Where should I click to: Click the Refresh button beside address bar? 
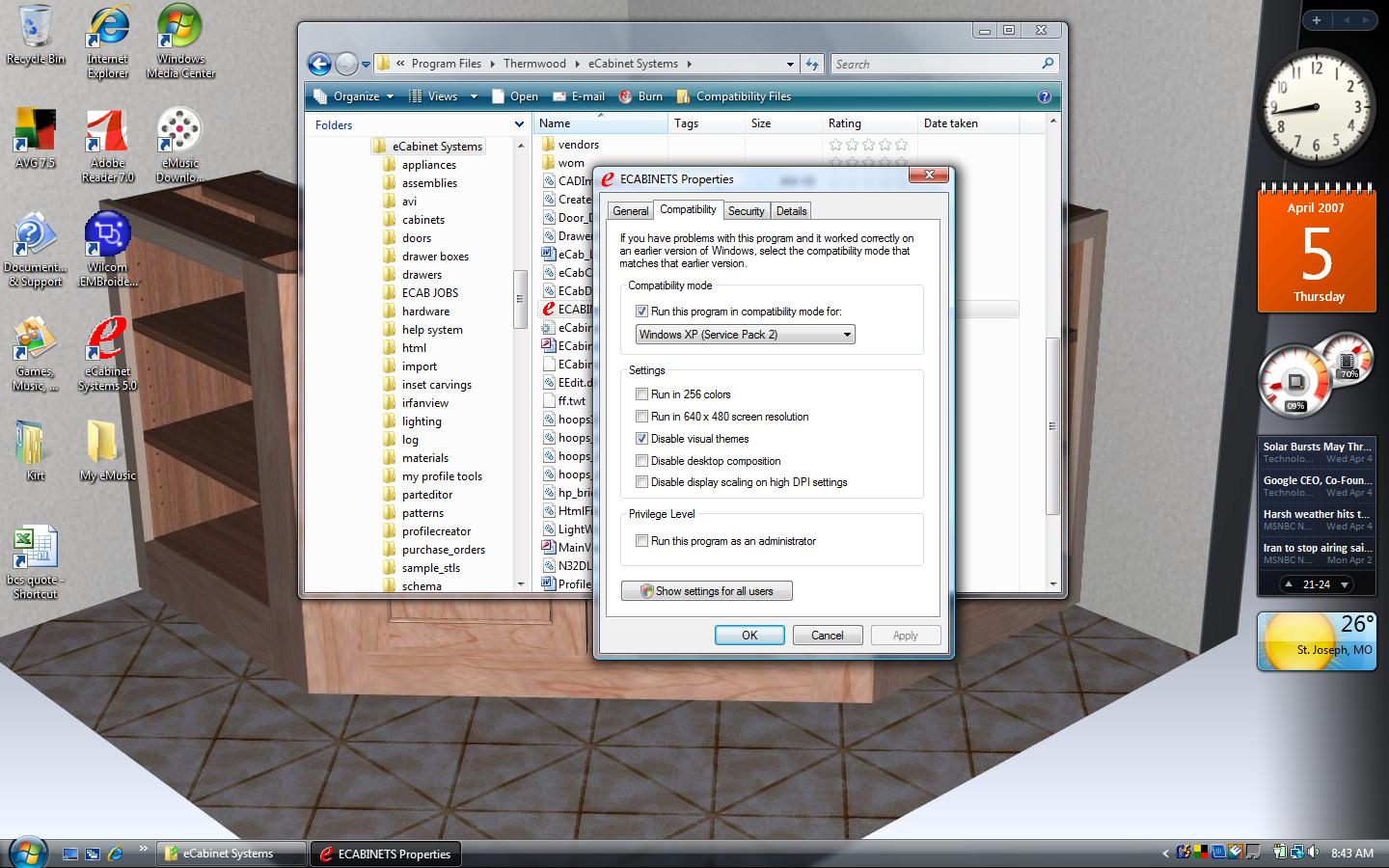(x=812, y=64)
